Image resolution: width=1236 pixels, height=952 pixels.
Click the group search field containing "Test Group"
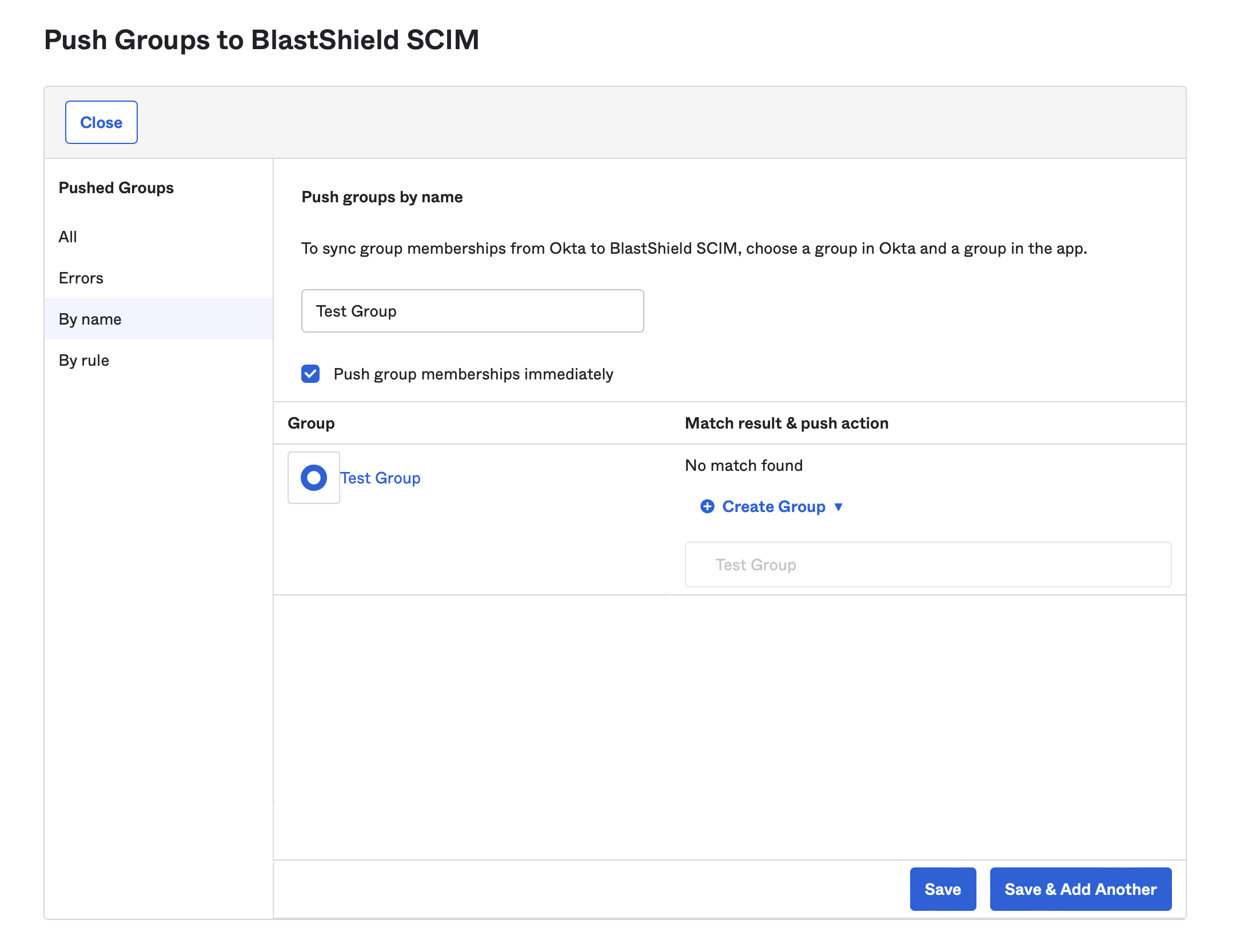[472, 311]
